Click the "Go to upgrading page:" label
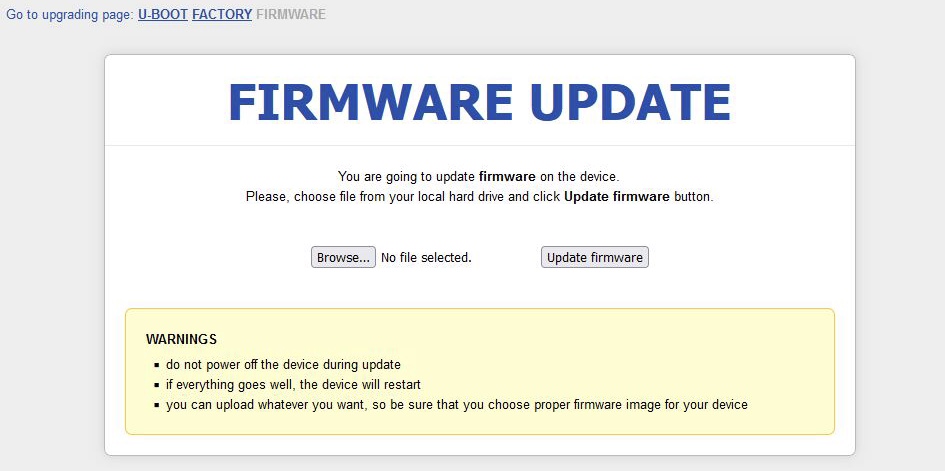 click(70, 15)
